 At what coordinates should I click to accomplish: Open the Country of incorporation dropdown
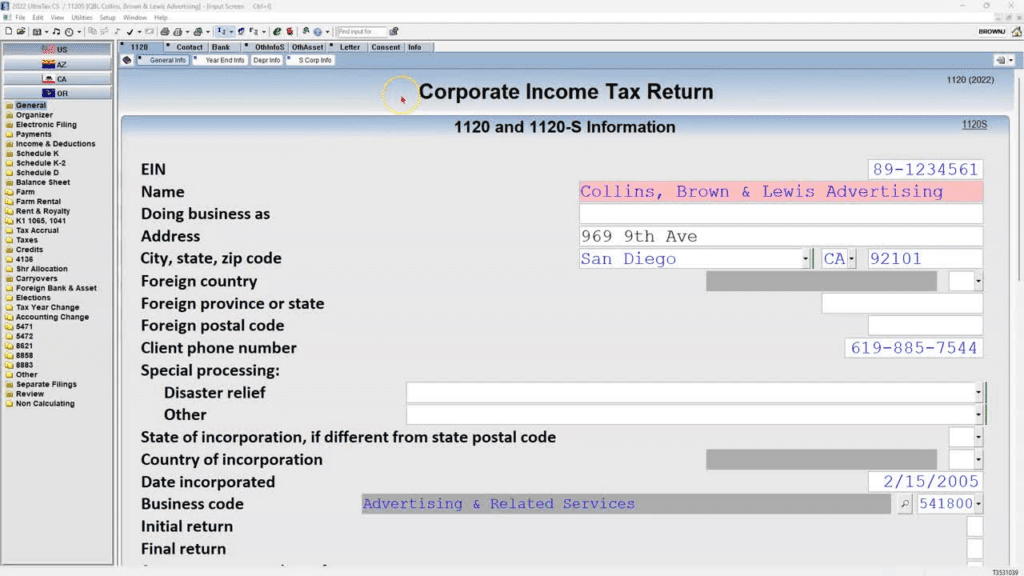pyautogui.click(x=978, y=460)
